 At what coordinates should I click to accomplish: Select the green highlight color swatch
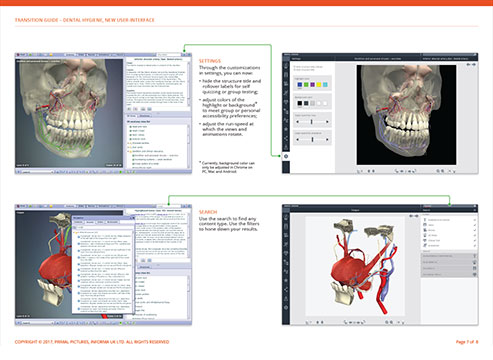tap(306, 85)
